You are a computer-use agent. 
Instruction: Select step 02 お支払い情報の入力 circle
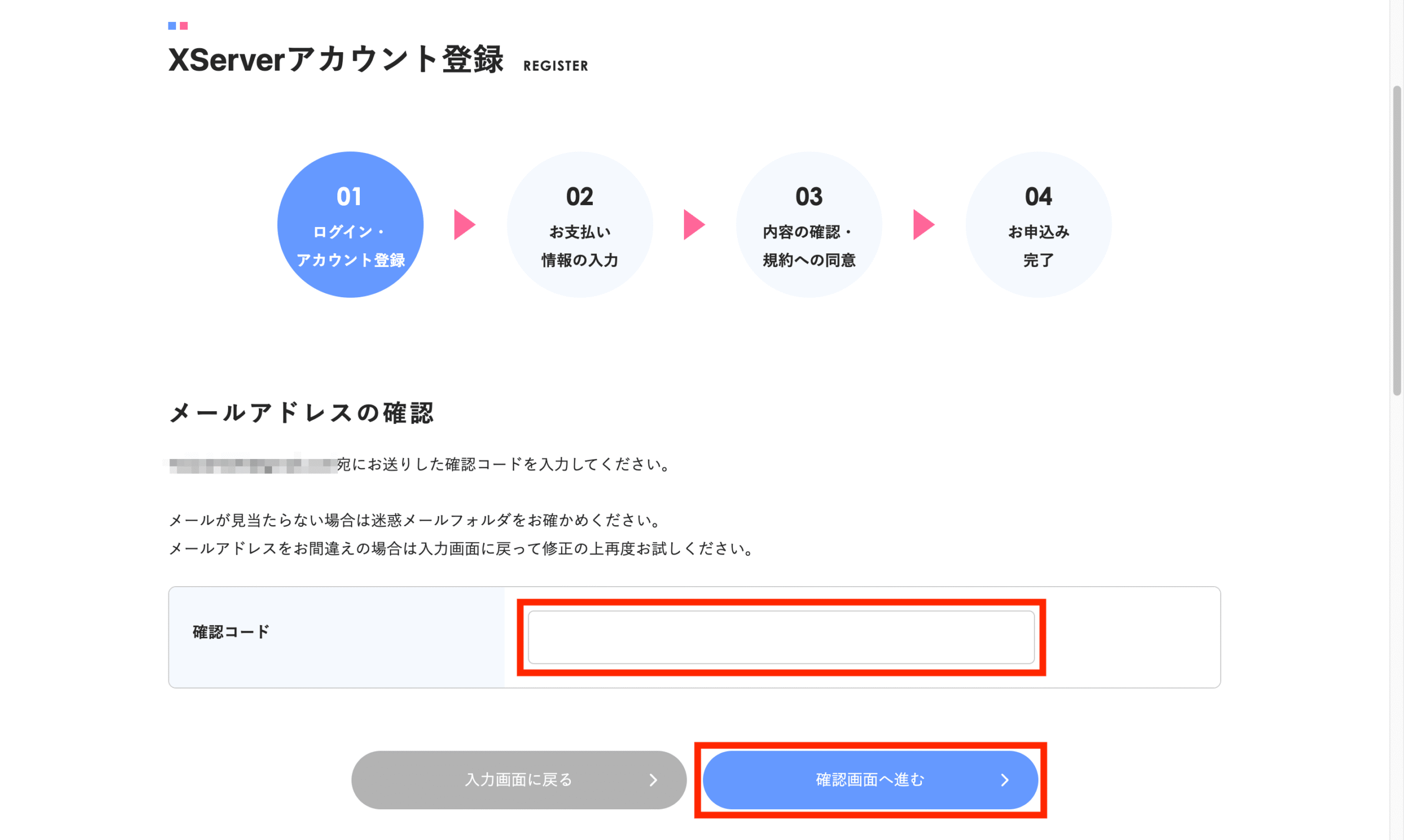[x=580, y=224]
